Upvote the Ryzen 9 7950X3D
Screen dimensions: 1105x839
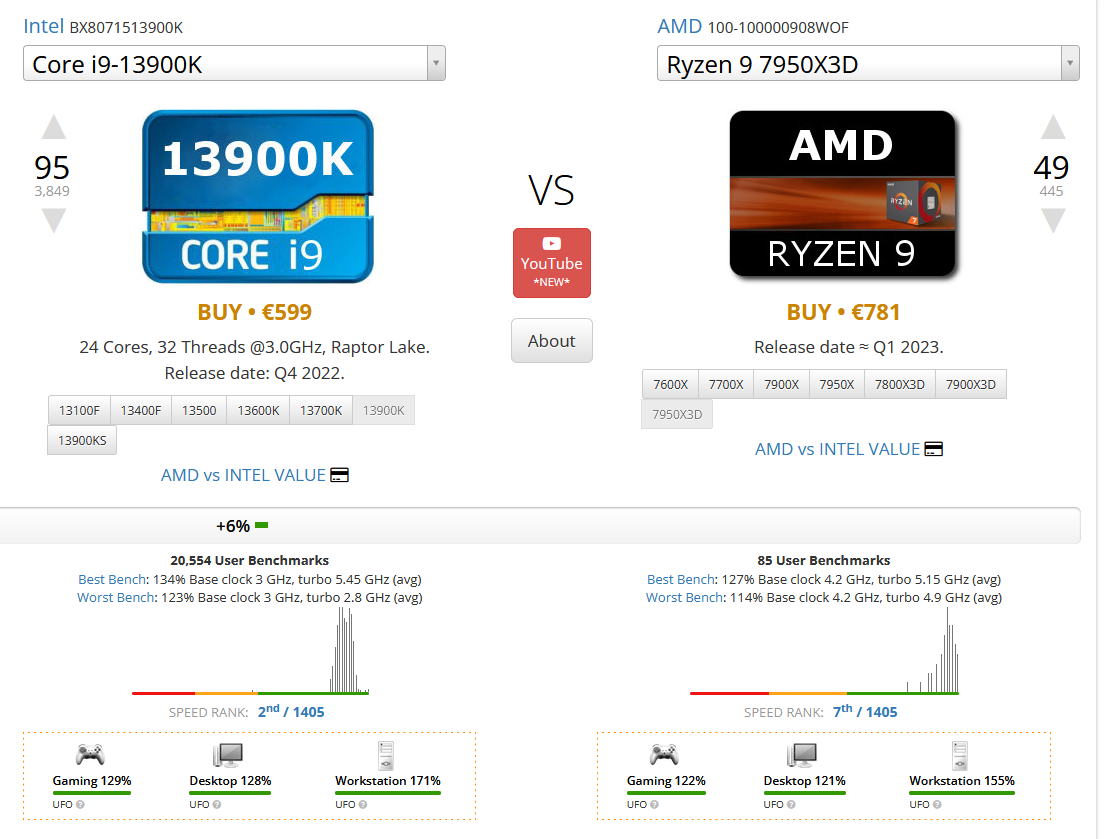[1053, 128]
